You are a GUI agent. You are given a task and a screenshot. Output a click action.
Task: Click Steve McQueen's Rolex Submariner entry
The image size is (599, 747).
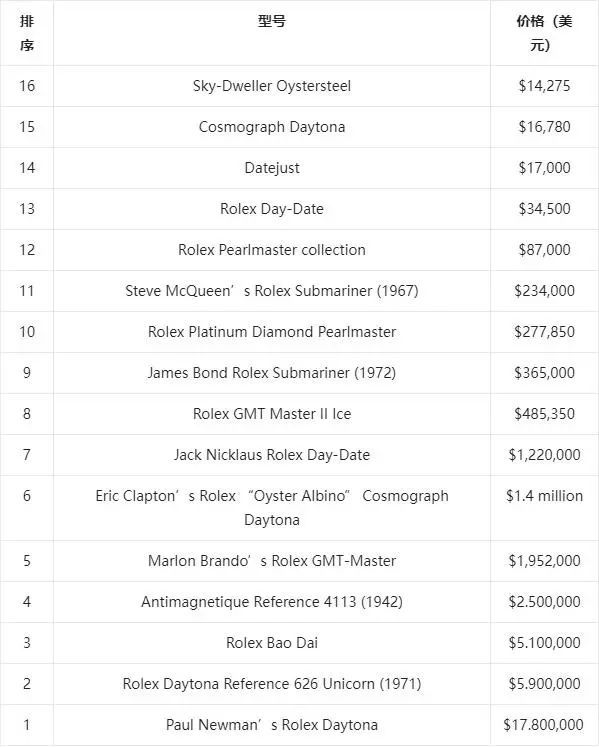point(272,291)
